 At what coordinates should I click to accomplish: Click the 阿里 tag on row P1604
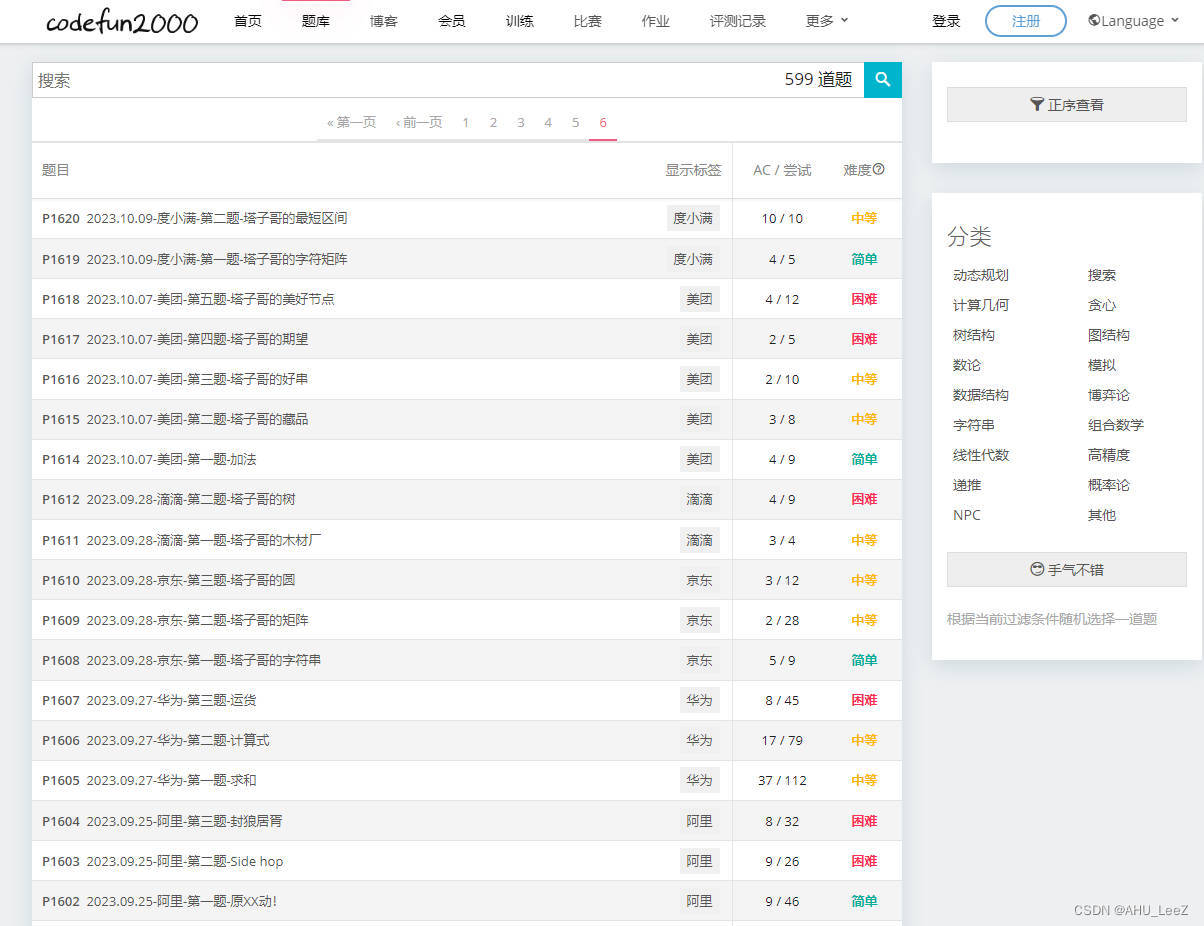(699, 821)
